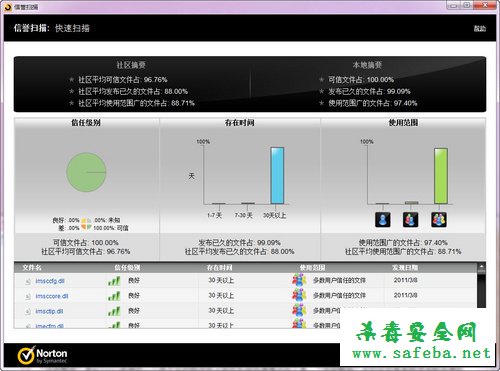This screenshot has width=500, height=371.
Task: Click the 良好 trust value for imsccfg.dll
Action: pyautogui.click(x=134, y=281)
